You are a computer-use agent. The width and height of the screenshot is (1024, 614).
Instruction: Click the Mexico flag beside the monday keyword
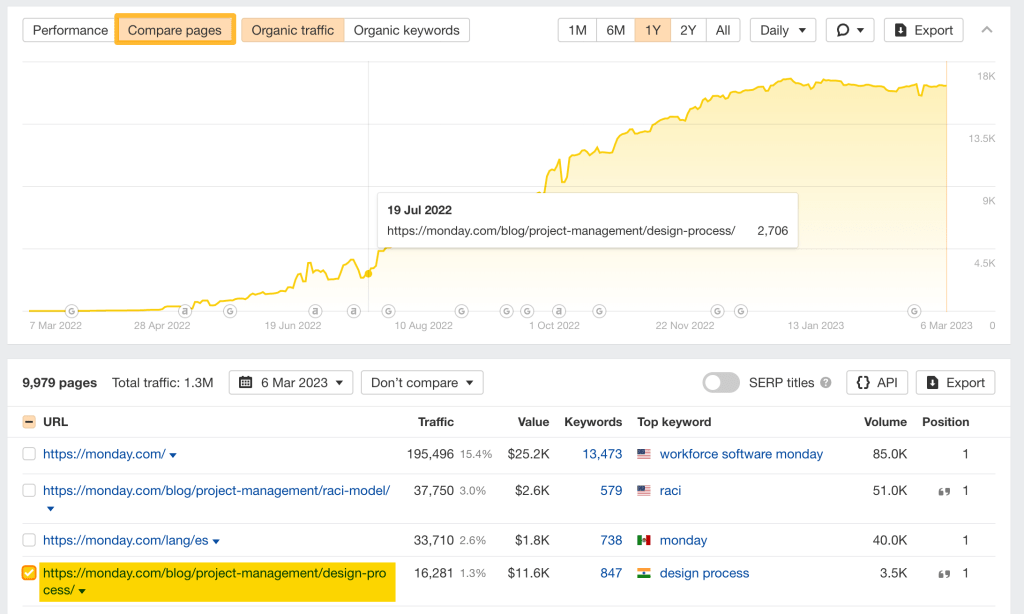tap(645, 540)
